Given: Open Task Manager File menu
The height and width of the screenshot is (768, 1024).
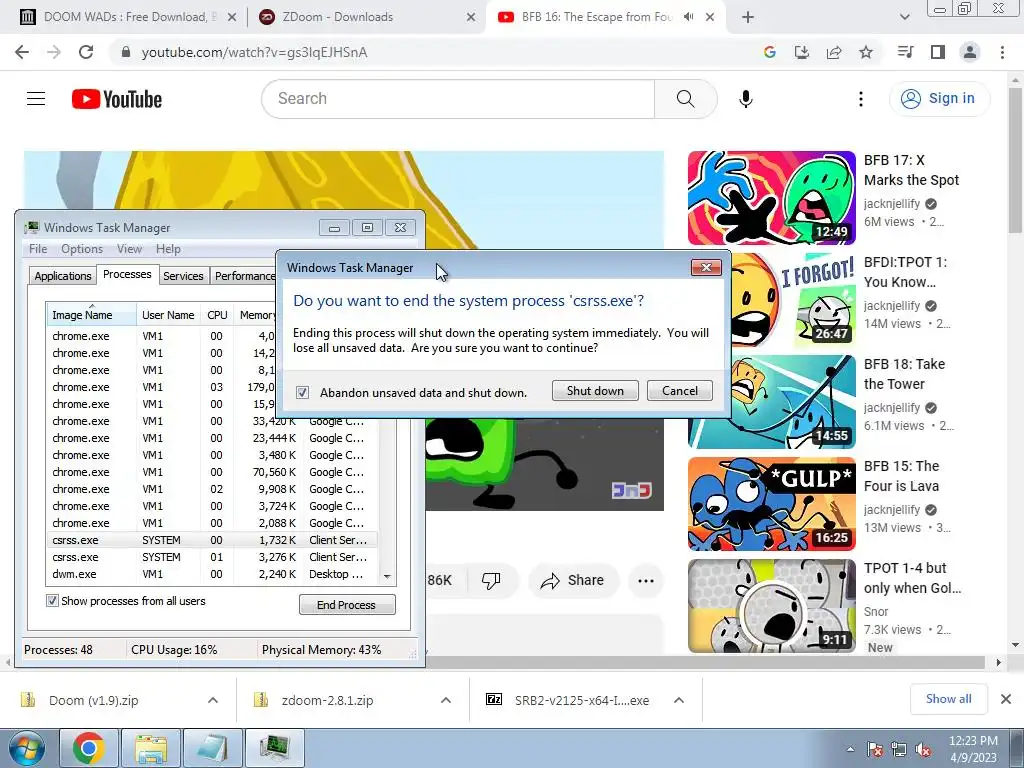Looking at the screenshot, I should click(38, 249).
